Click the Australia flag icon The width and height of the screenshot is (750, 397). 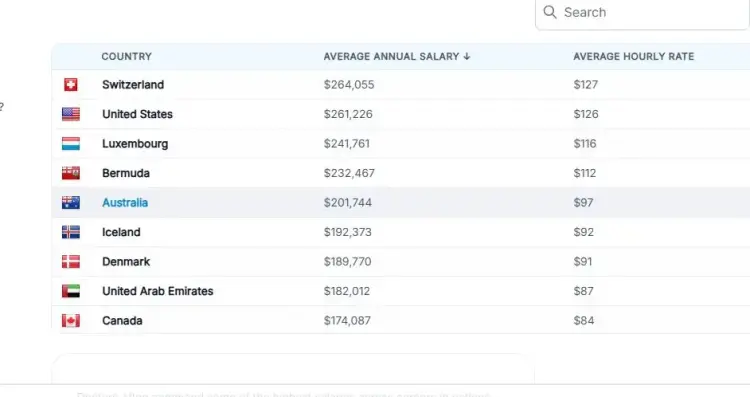tap(71, 203)
